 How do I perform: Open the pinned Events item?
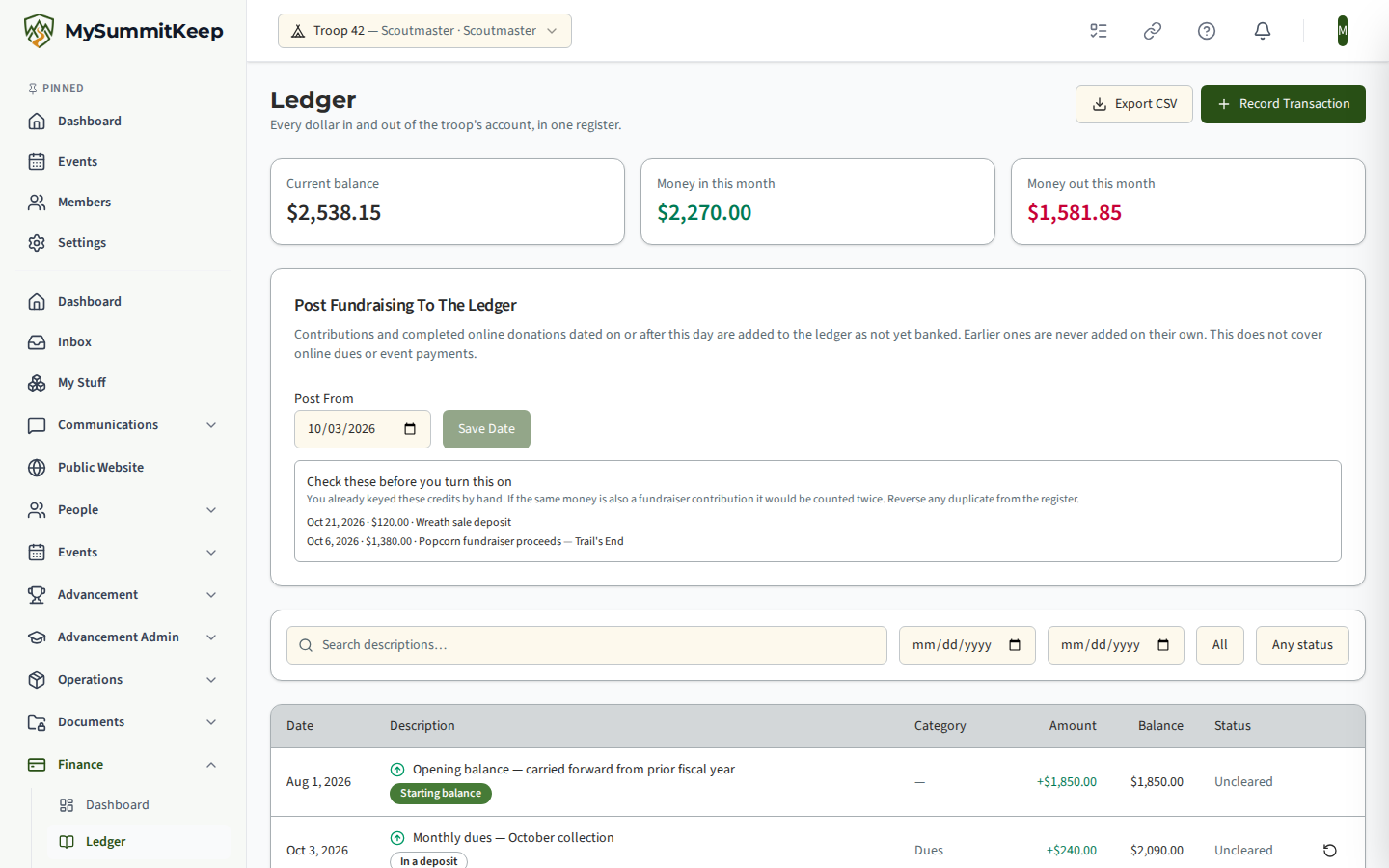point(123,162)
